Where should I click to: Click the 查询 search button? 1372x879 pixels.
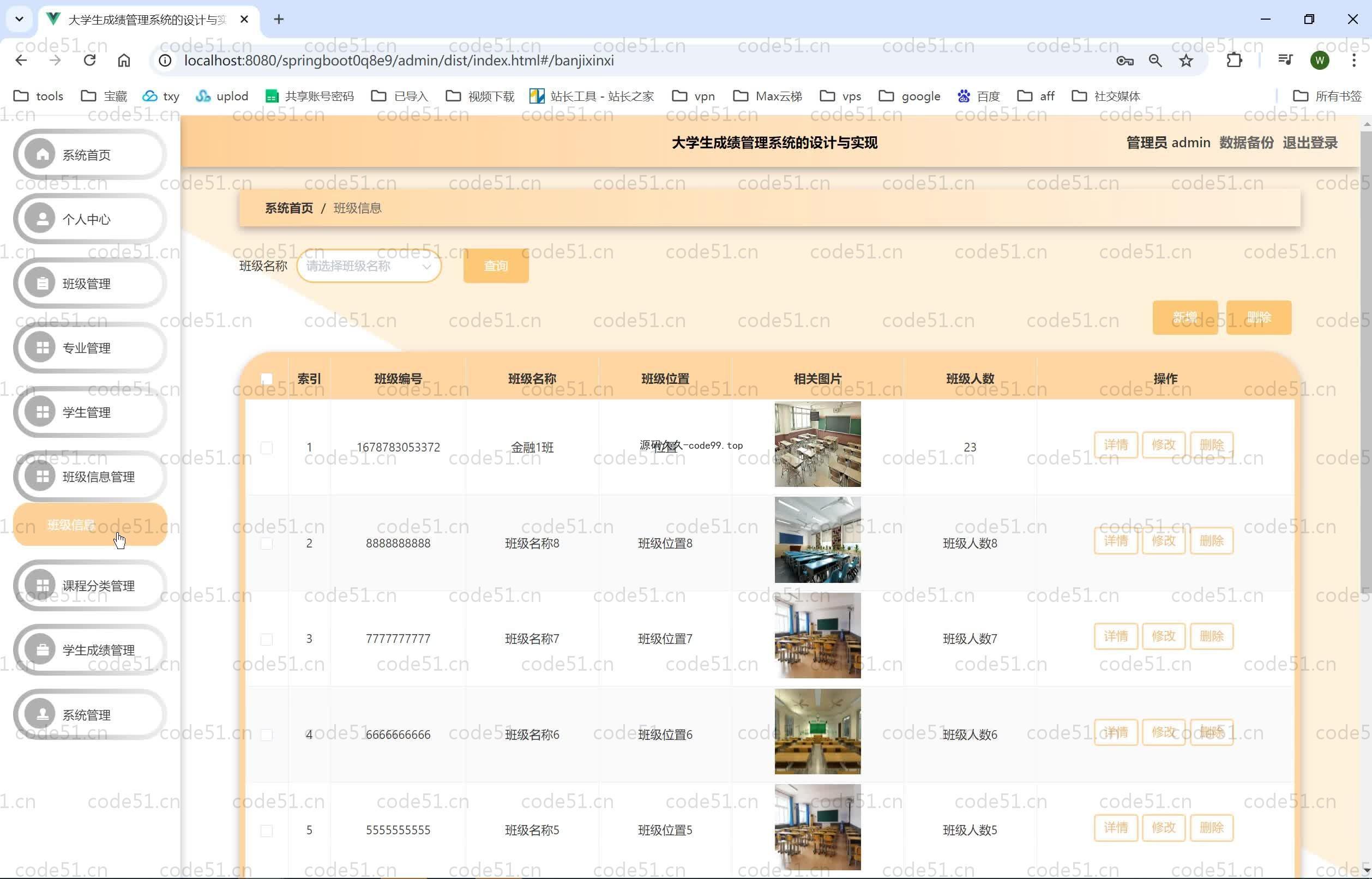tap(495, 266)
